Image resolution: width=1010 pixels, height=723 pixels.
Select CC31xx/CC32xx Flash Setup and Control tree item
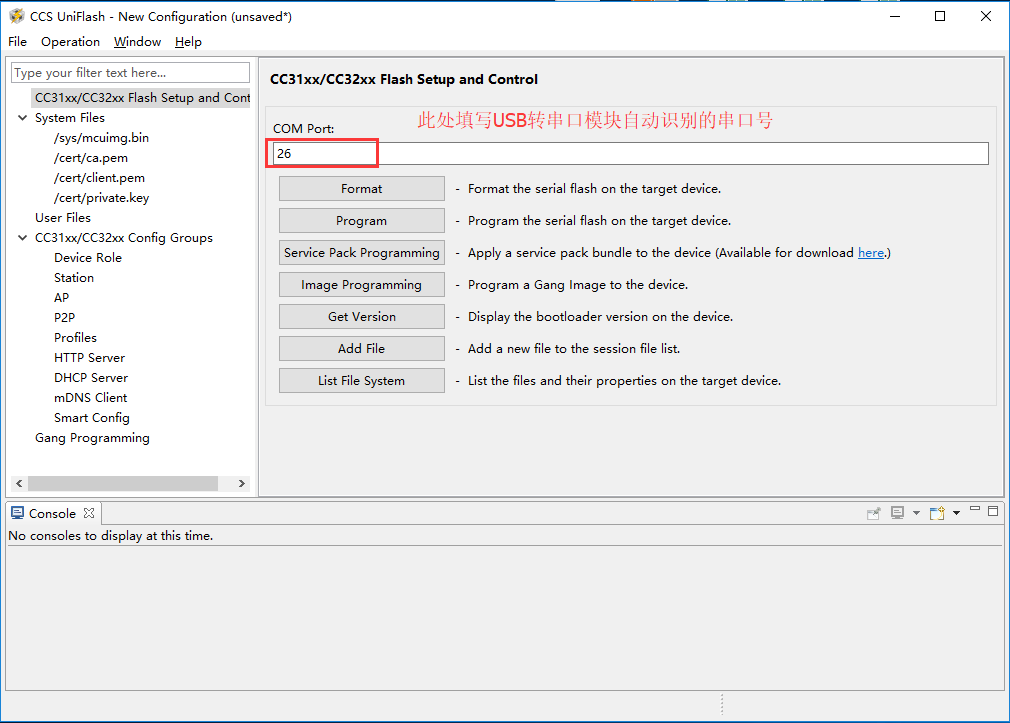point(142,97)
